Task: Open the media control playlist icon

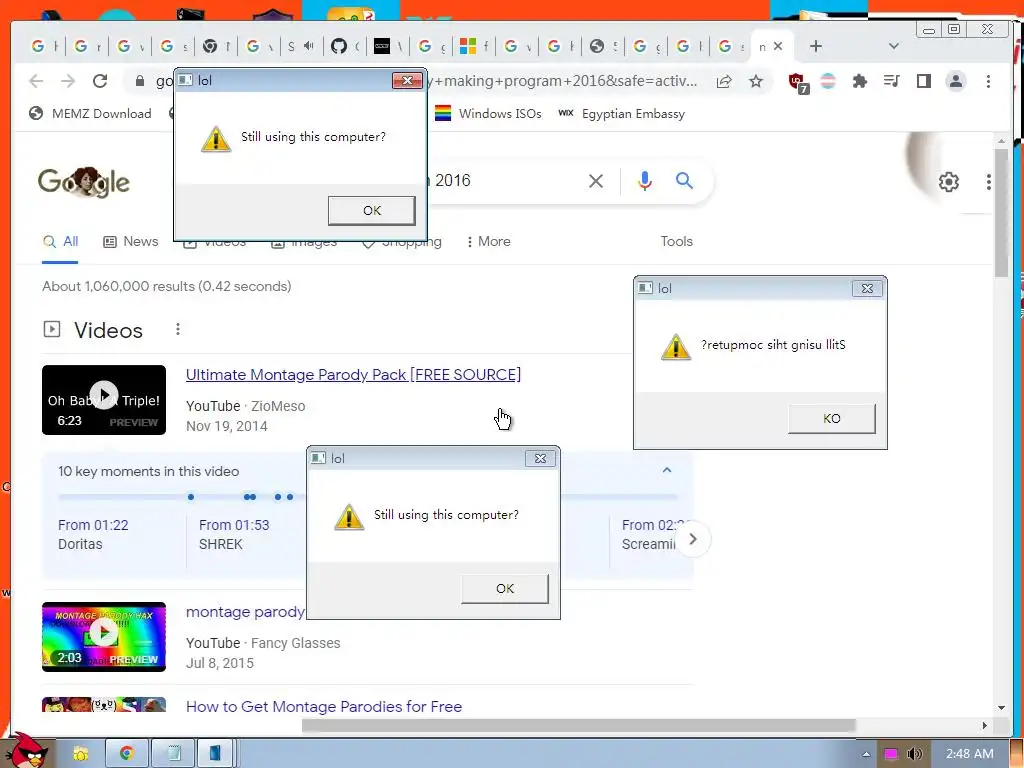Action: pos(891,81)
